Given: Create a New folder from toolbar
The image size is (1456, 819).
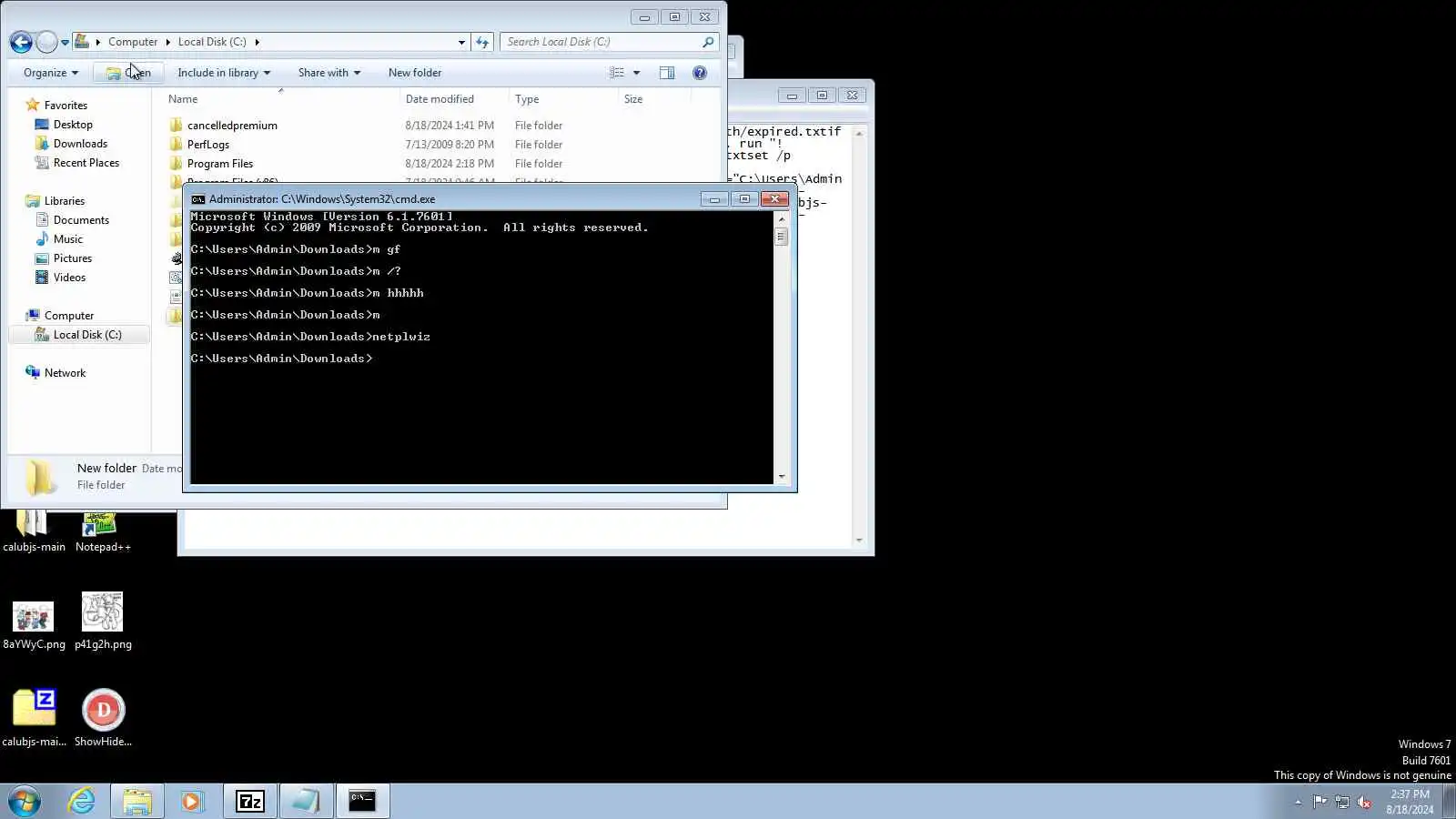Looking at the screenshot, I should tap(415, 73).
